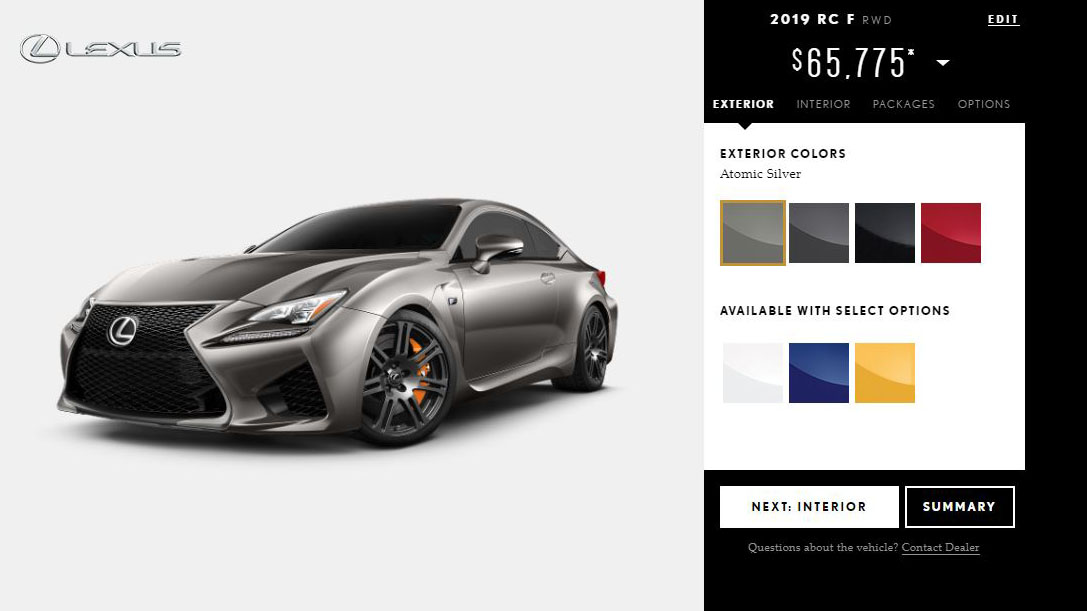
Task: Click the $65,775 price text
Action: (x=853, y=63)
